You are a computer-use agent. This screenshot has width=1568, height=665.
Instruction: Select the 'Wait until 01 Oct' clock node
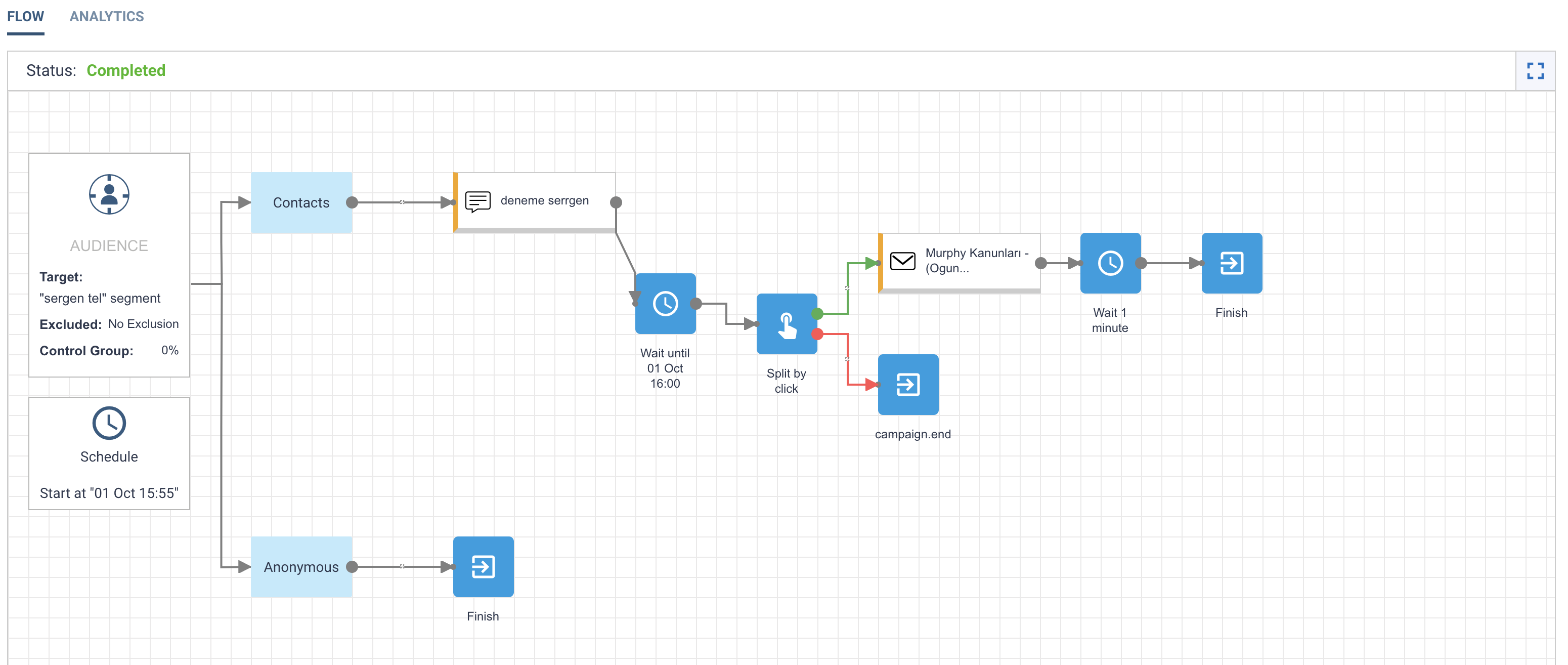[665, 303]
